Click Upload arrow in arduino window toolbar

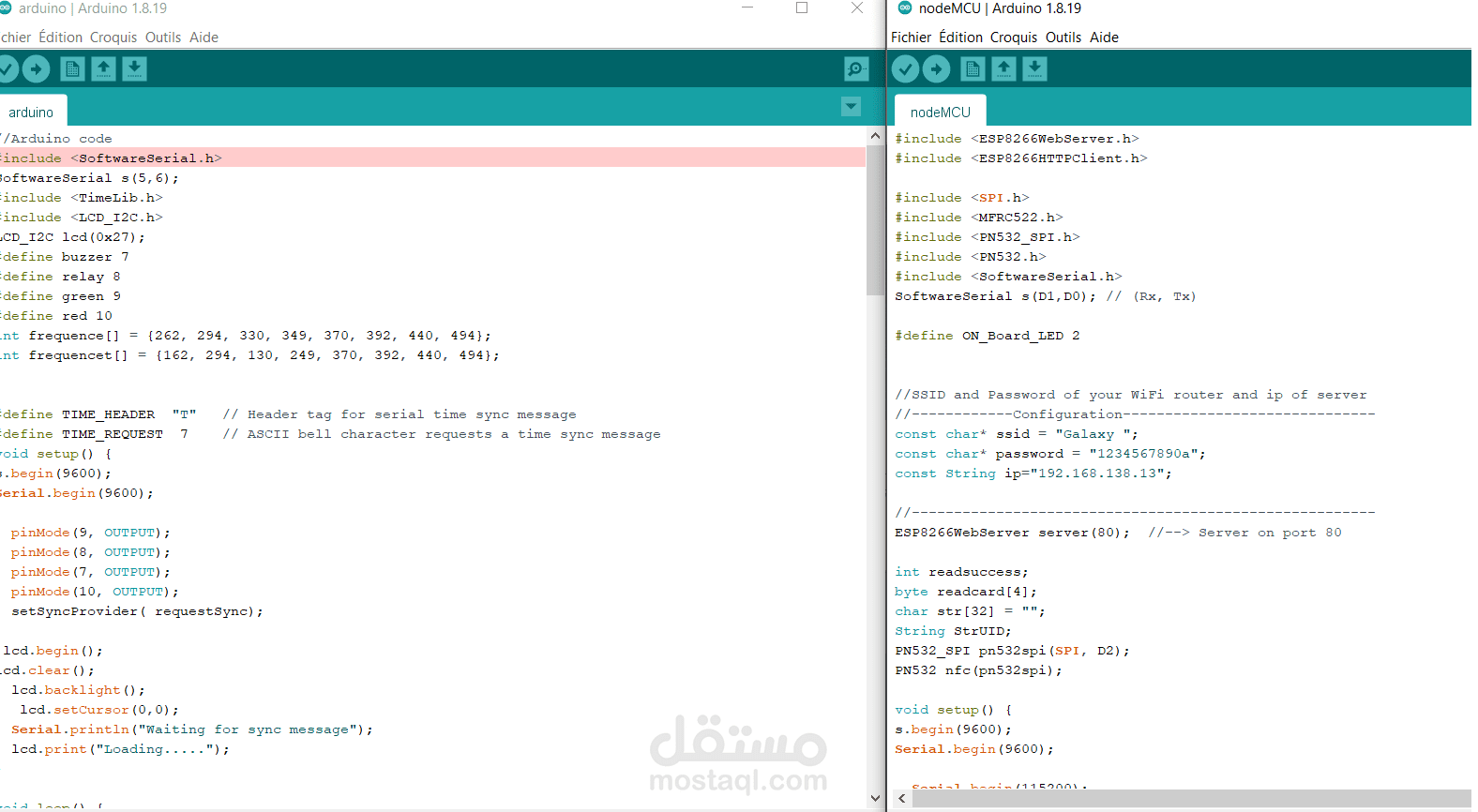click(36, 68)
